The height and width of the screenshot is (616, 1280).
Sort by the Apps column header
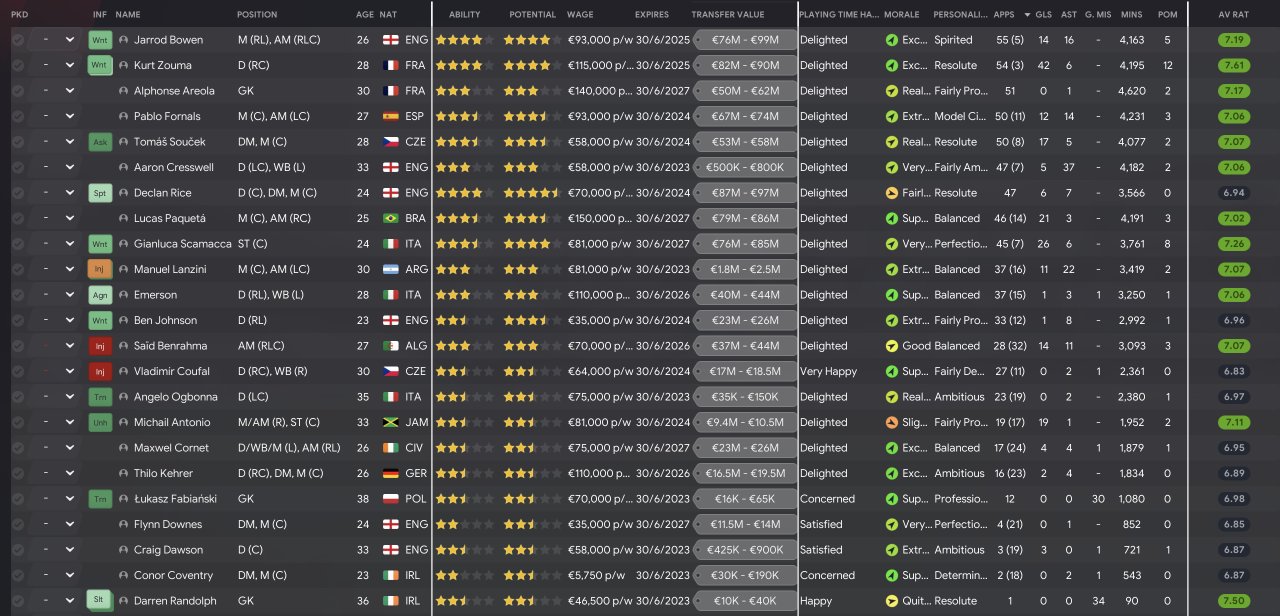[1003, 15]
